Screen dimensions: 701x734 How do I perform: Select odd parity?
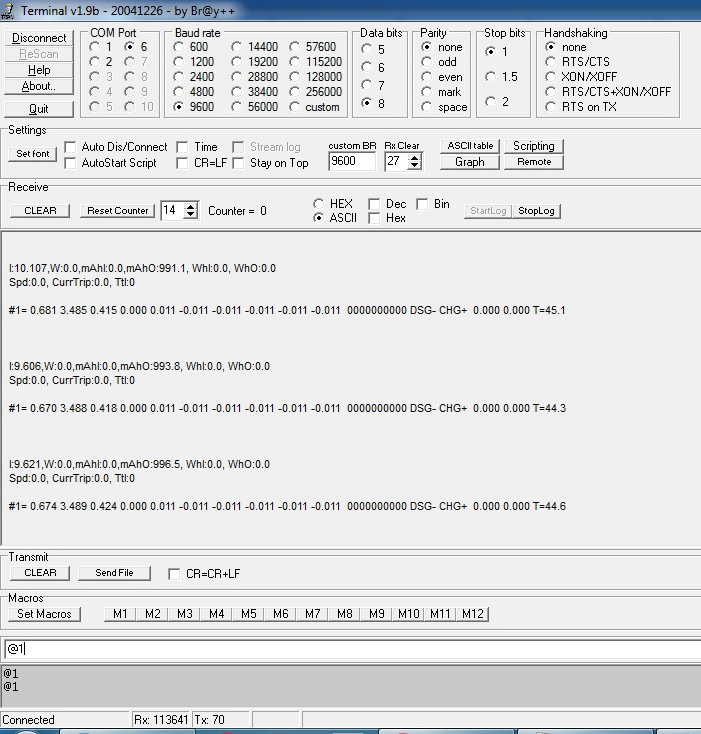point(426,62)
